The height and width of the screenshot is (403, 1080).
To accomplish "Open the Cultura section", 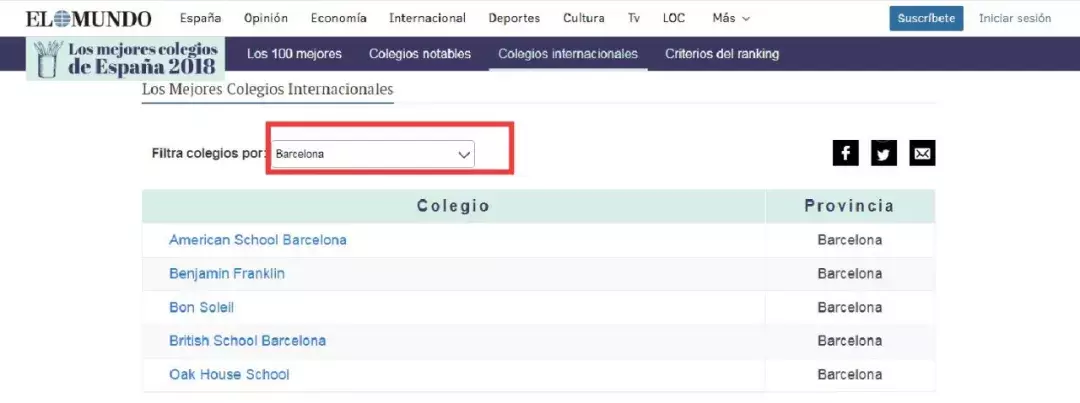I will point(583,19).
